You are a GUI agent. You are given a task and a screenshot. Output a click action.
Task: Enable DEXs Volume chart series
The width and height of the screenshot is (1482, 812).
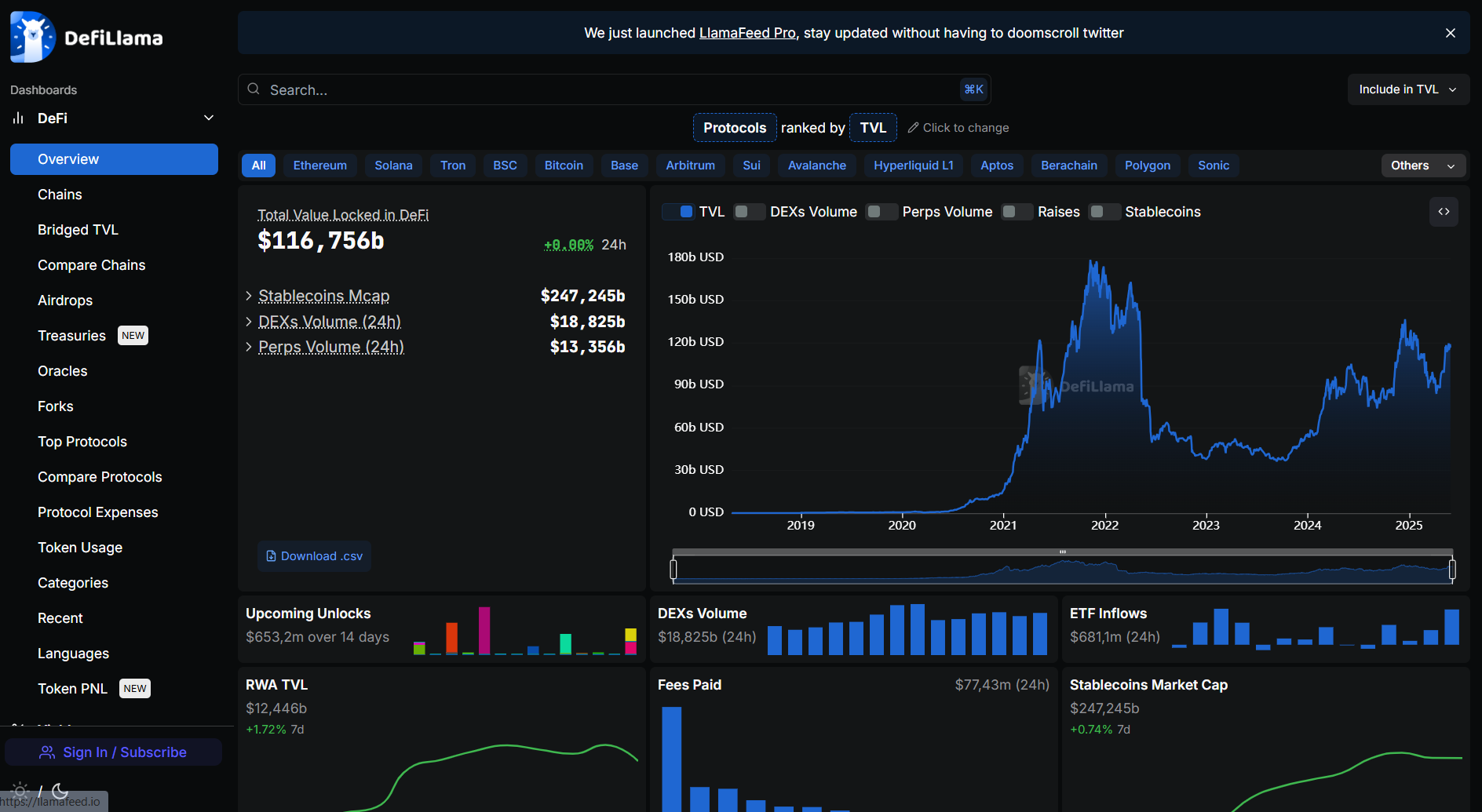(750, 212)
